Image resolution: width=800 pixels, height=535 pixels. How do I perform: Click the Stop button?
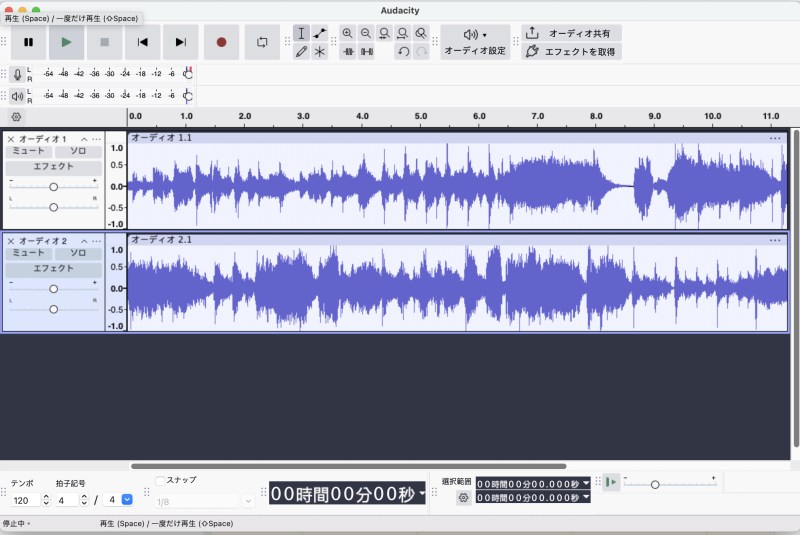click(x=105, y=42)
